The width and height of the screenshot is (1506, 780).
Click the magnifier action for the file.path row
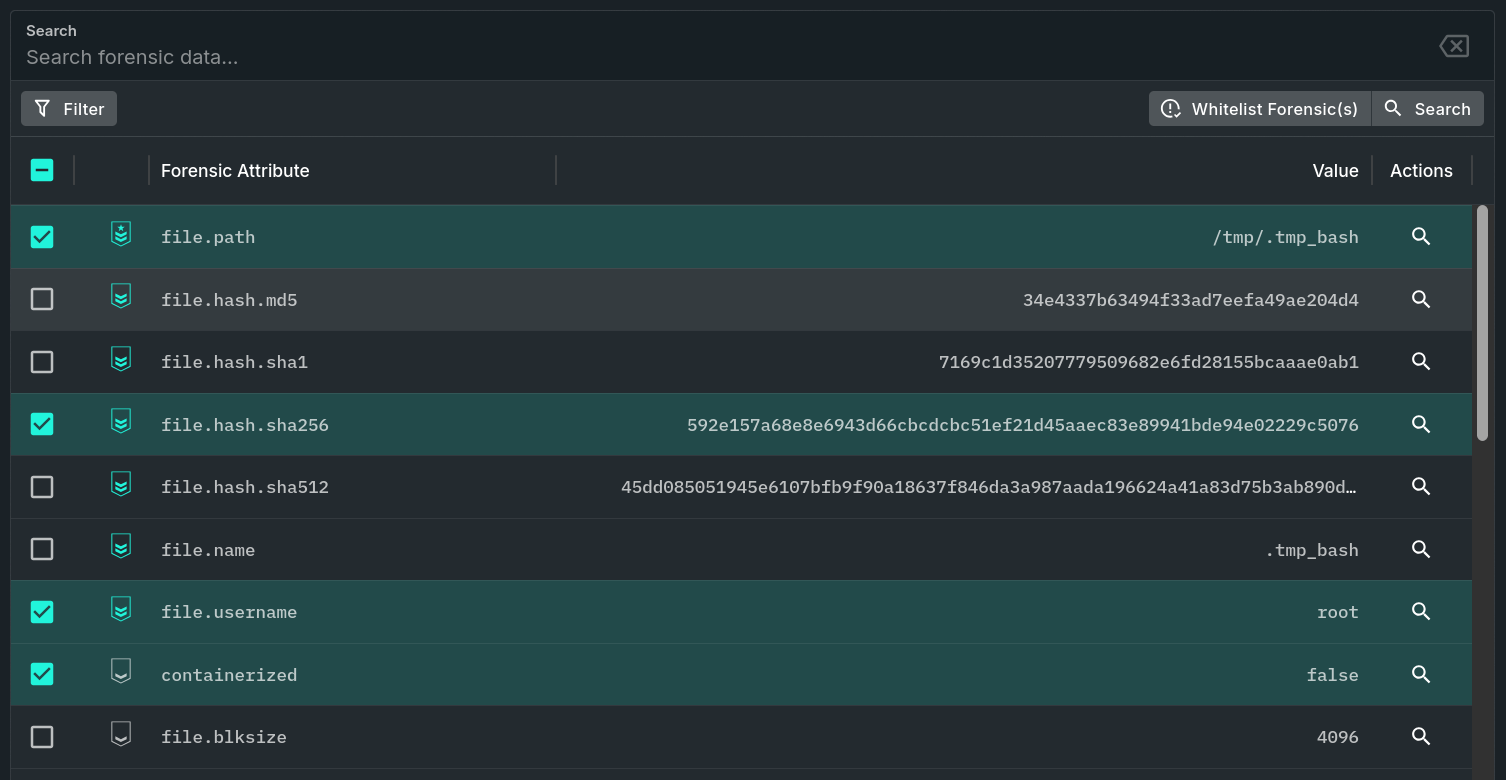pos(1421,237)
